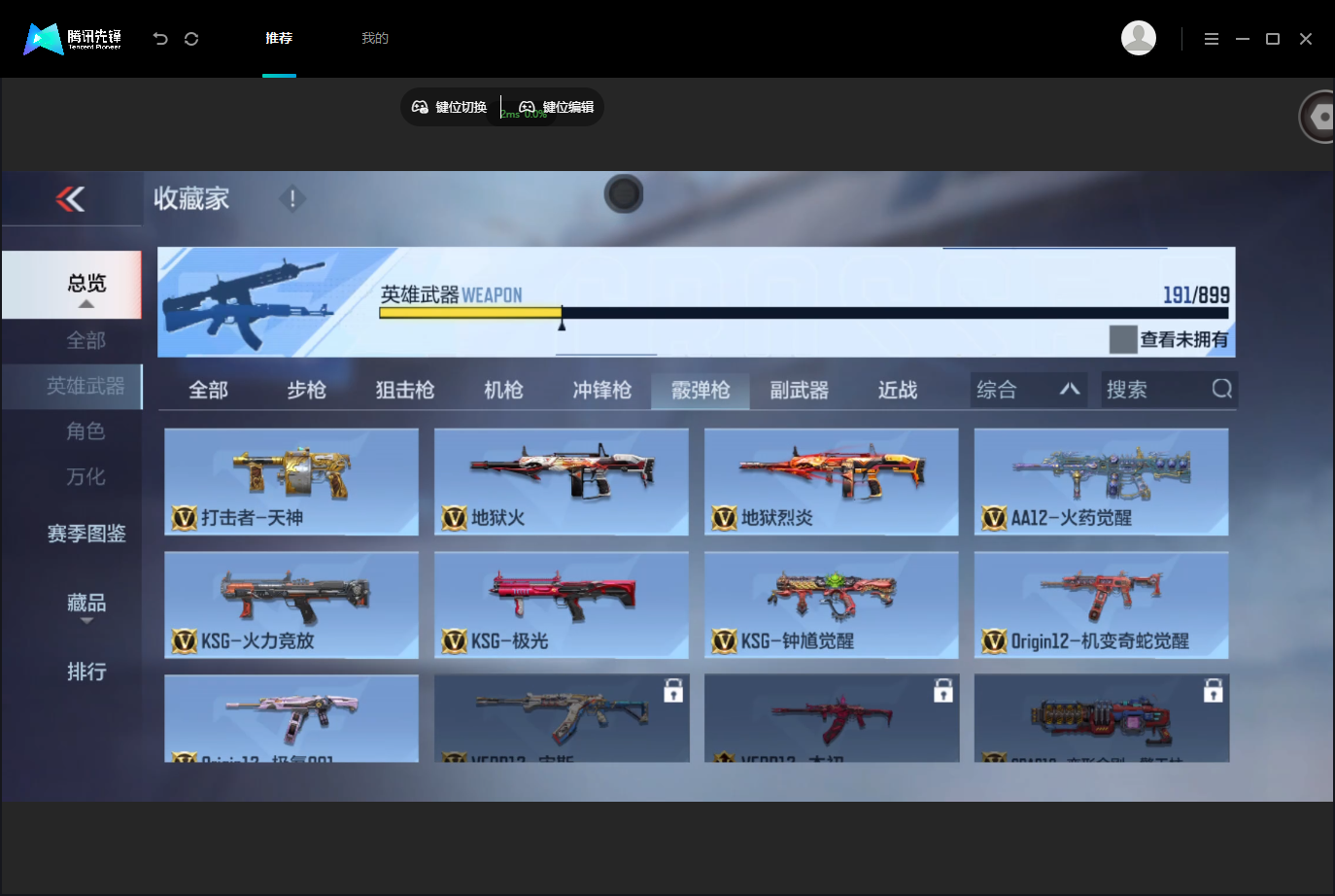Click the red double-chevron back icon
This screenshot has height=896, width=1335.
point(70,198)
